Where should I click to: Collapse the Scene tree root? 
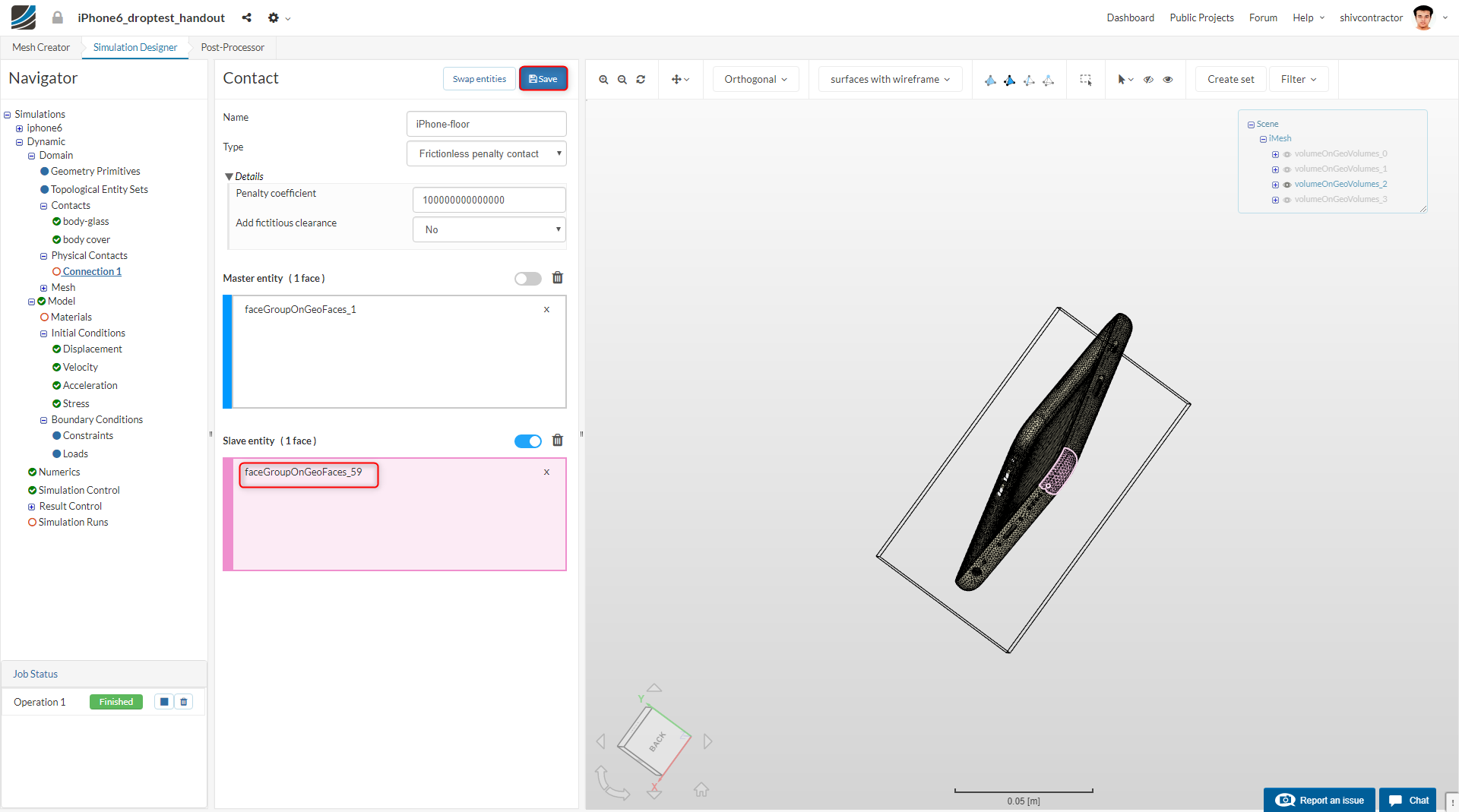pos(1252,125)
